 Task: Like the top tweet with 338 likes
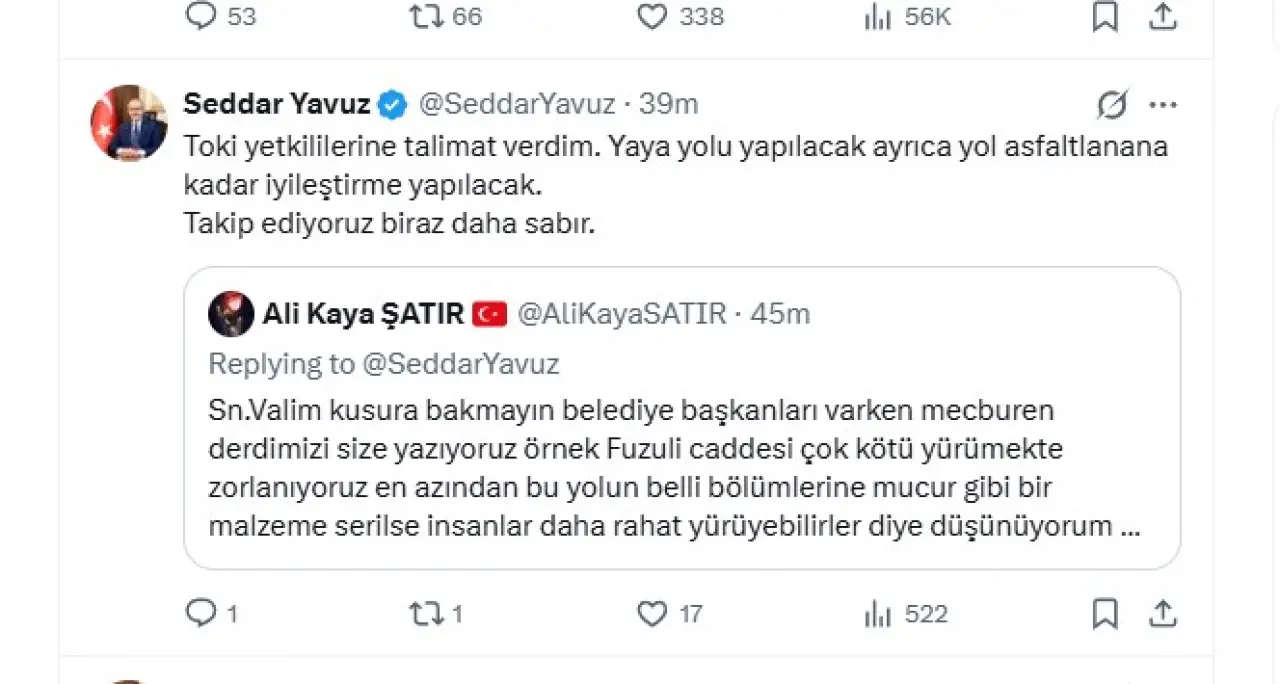coord(652,16)
